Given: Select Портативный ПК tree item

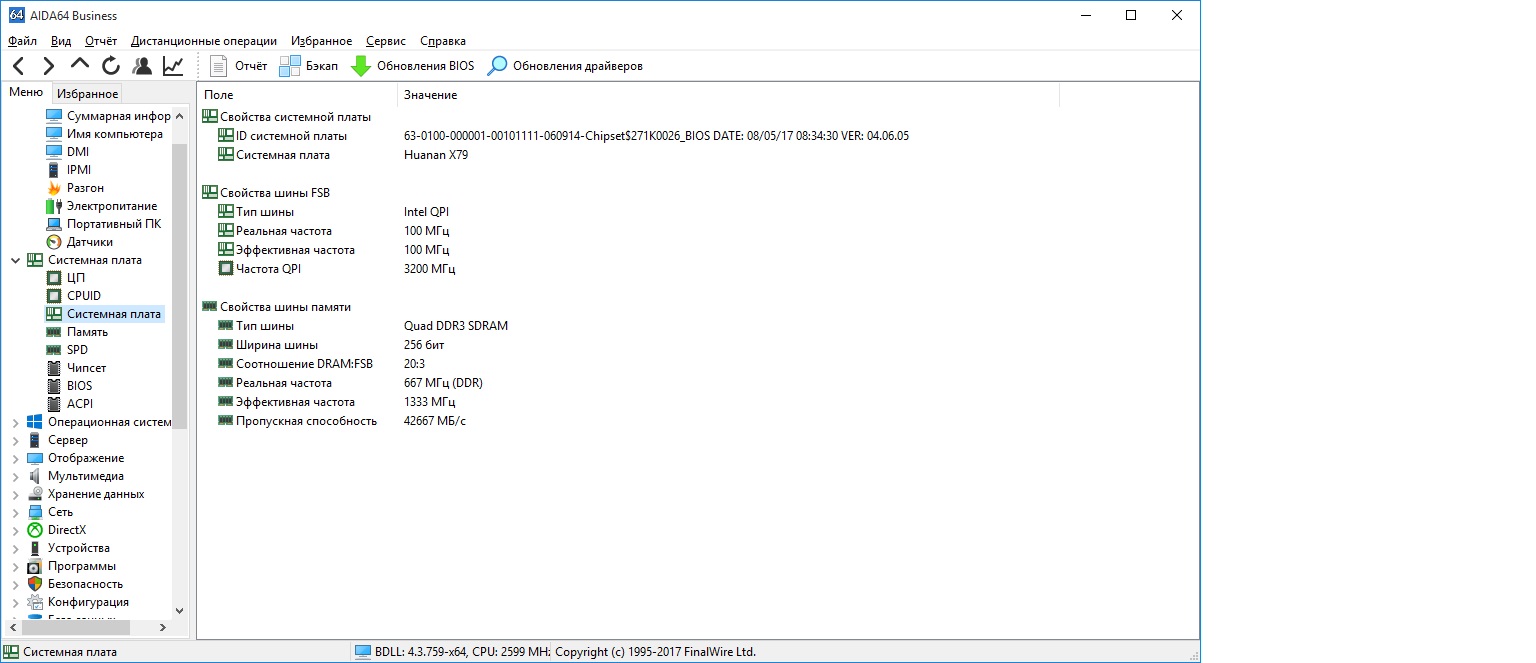Looking at the screenshot, I should [x=104, y=224].
